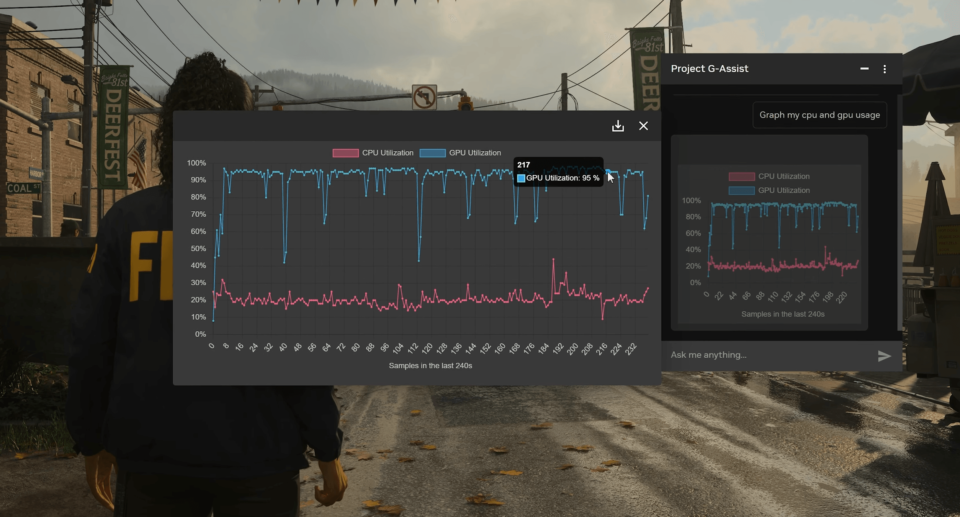The width and height of the screenshot is (960, 517).
Task: Click the Ask me anything input field
Action: click(769, 355)
